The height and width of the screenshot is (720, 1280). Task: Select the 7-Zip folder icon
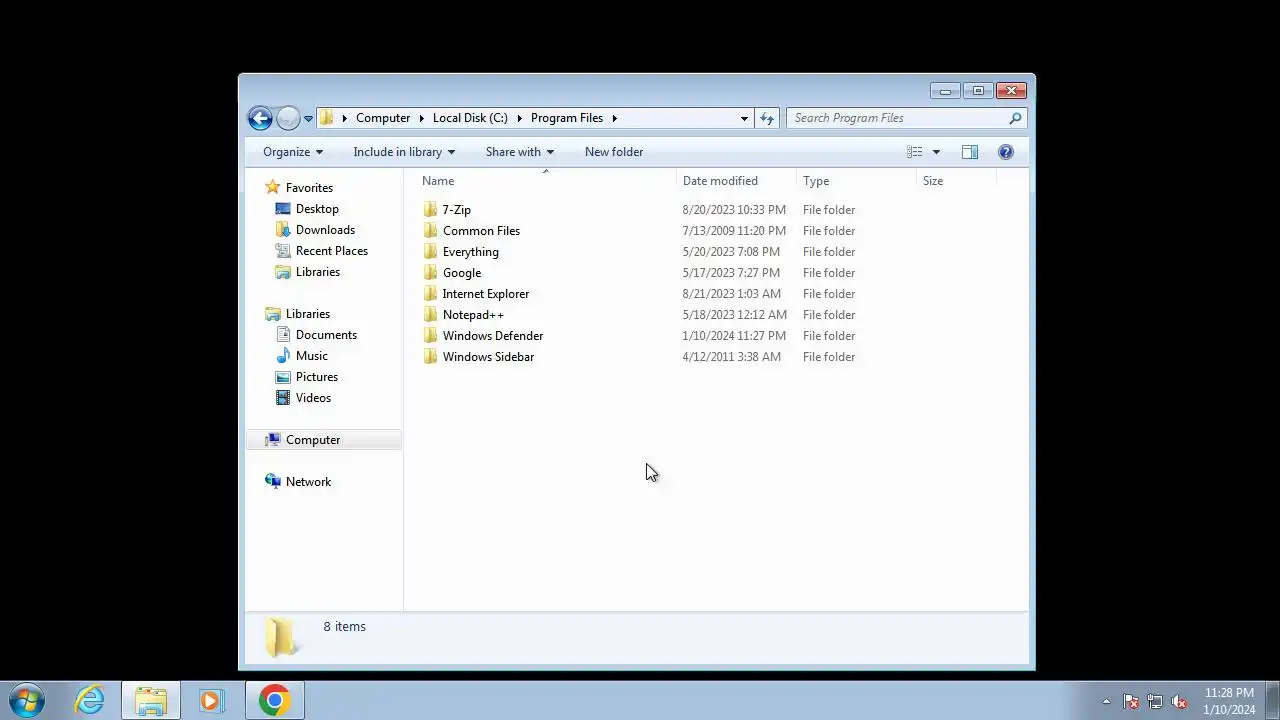(431, 210)
